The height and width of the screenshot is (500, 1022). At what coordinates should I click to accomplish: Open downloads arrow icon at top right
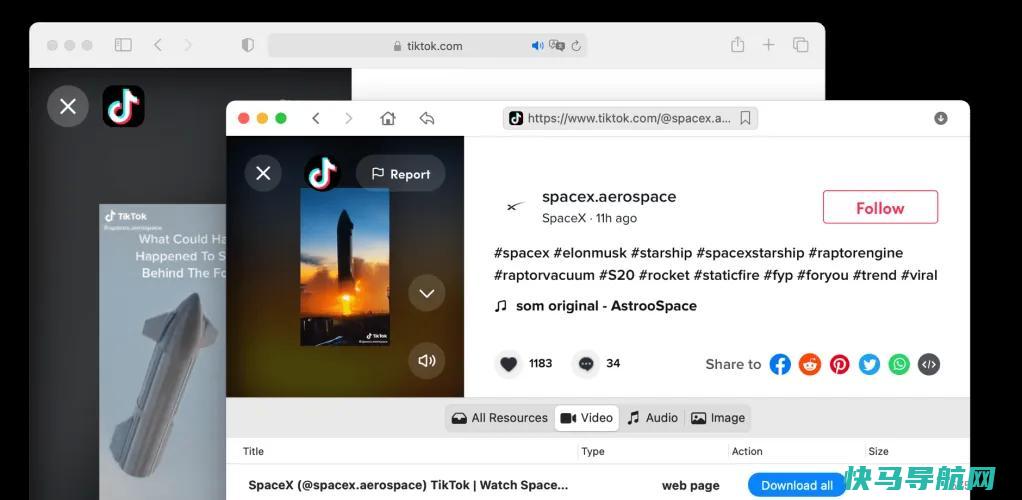(941, 118)
